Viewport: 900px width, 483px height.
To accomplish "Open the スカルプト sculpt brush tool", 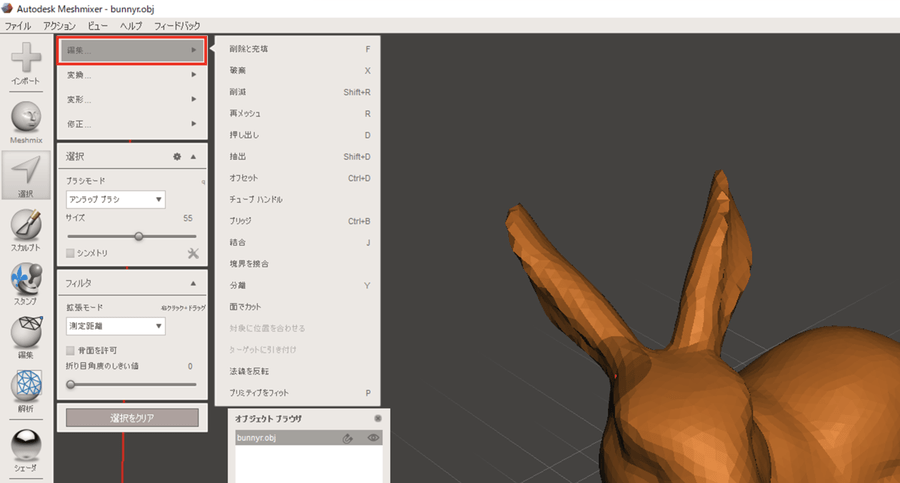I will [26, 225].
